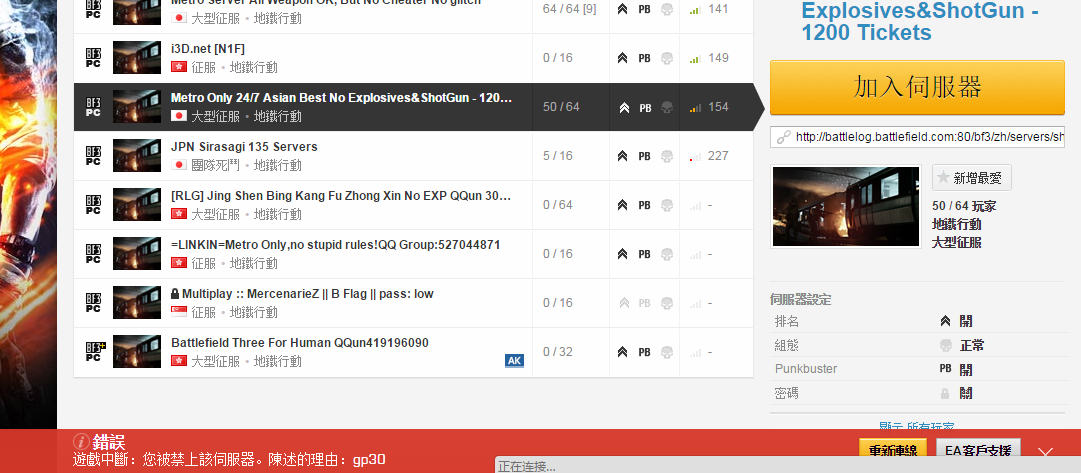Screen dimensions: 1081x473
Task: Dismiss the red error bar with the chevron
Action: coord(1045,453)
